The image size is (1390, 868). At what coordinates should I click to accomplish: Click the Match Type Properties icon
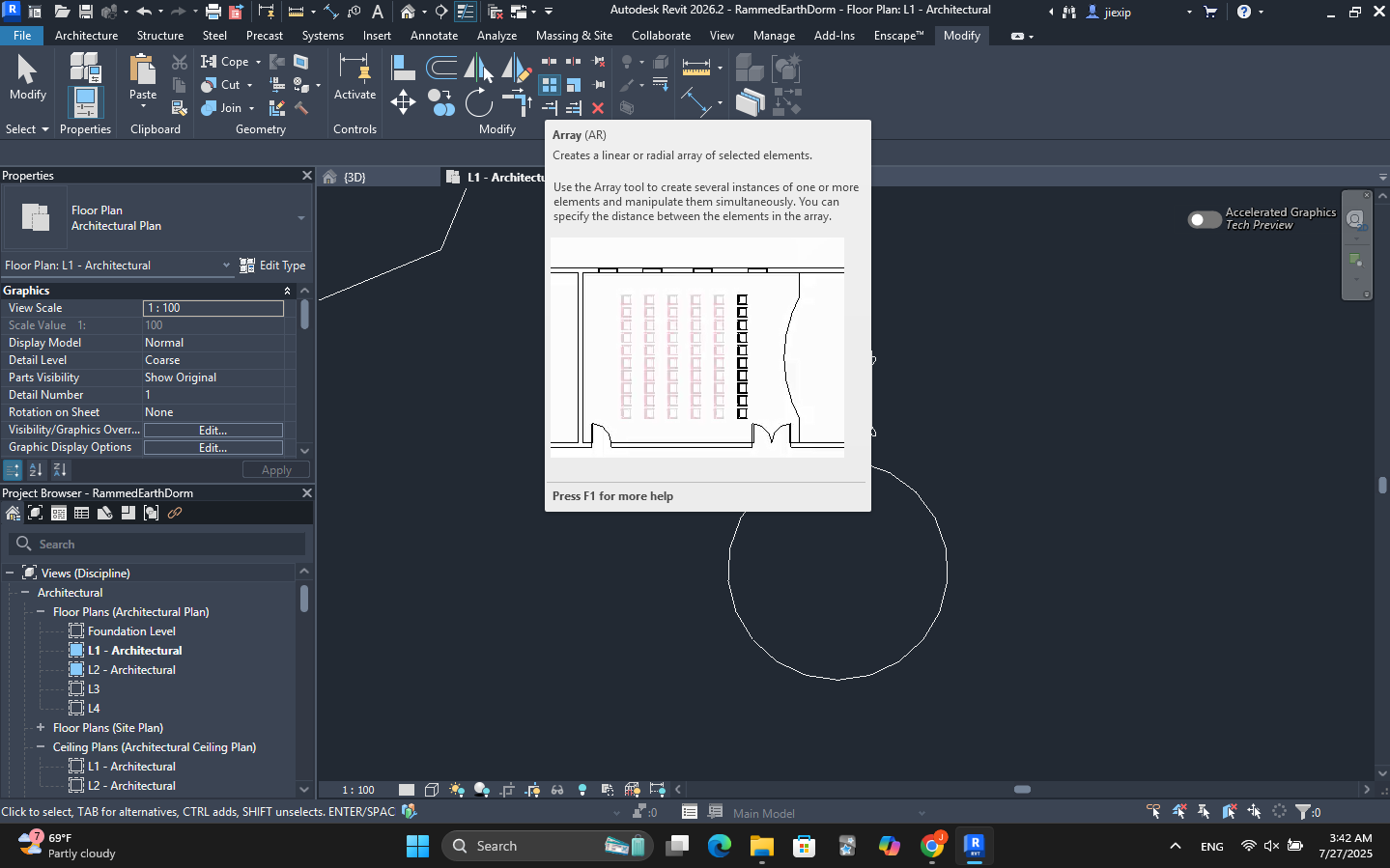pyautogui.click(x=180, y=108)
